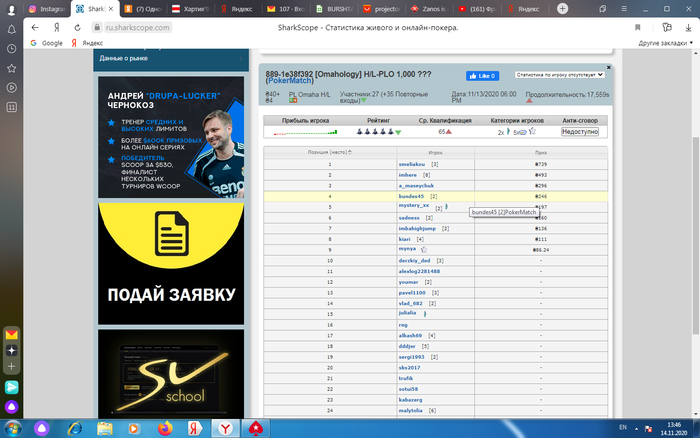Open player alkash69 link
700x438 pixels.
coord(410,336)
